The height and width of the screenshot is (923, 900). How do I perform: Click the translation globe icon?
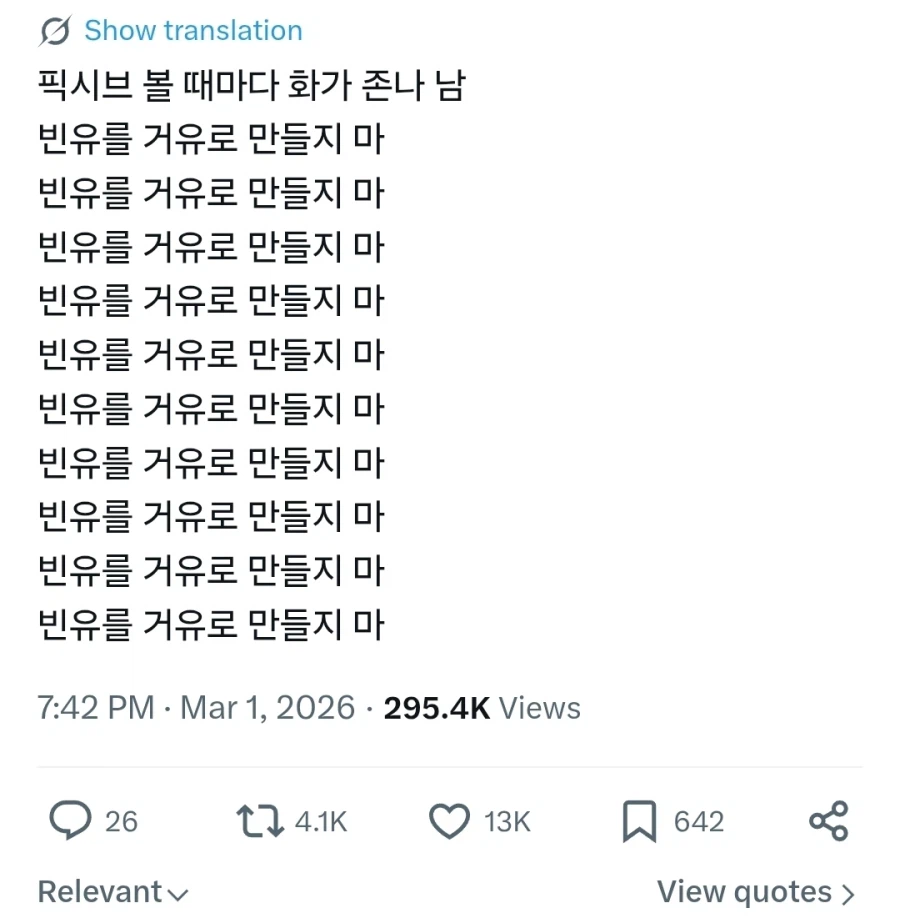pos(53,30)
